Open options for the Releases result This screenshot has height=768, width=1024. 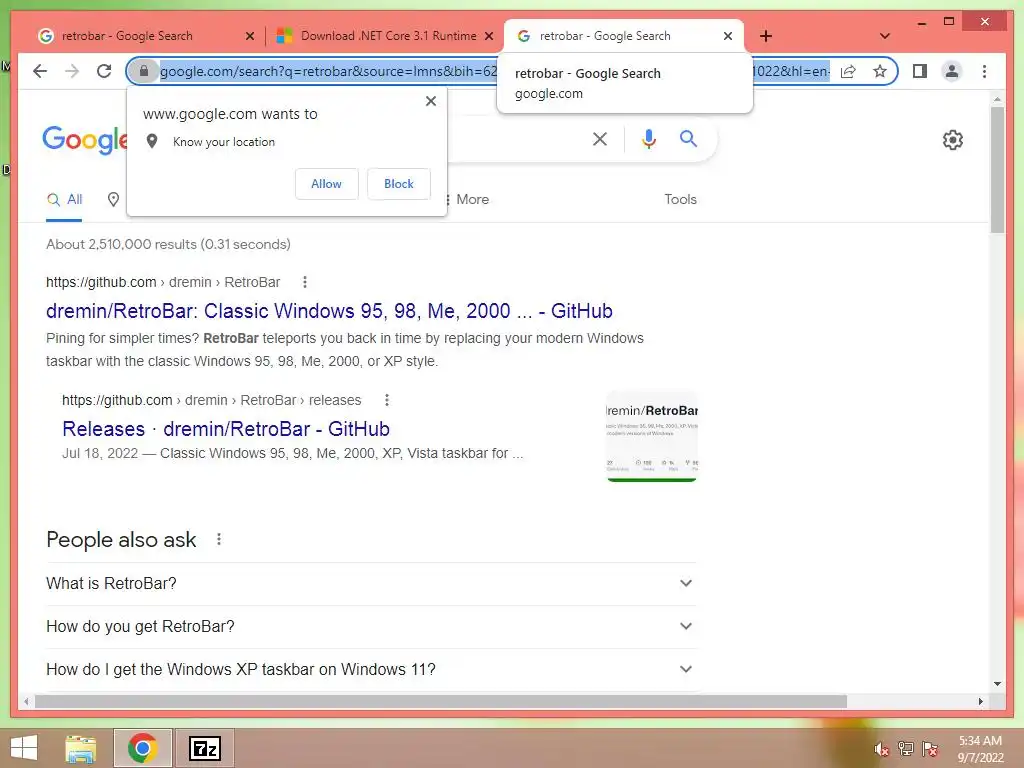pyautogui.click(x=387, y=400)
